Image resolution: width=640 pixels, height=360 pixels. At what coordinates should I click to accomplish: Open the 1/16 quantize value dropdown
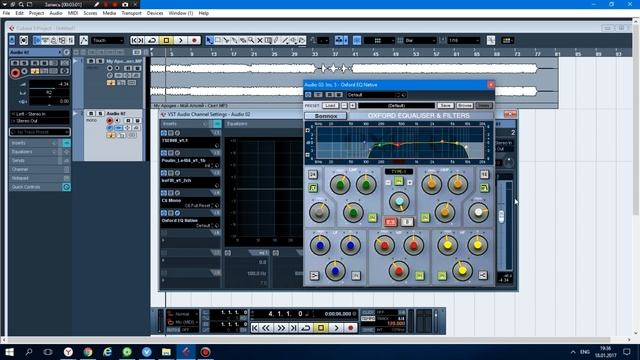(464, 40)
